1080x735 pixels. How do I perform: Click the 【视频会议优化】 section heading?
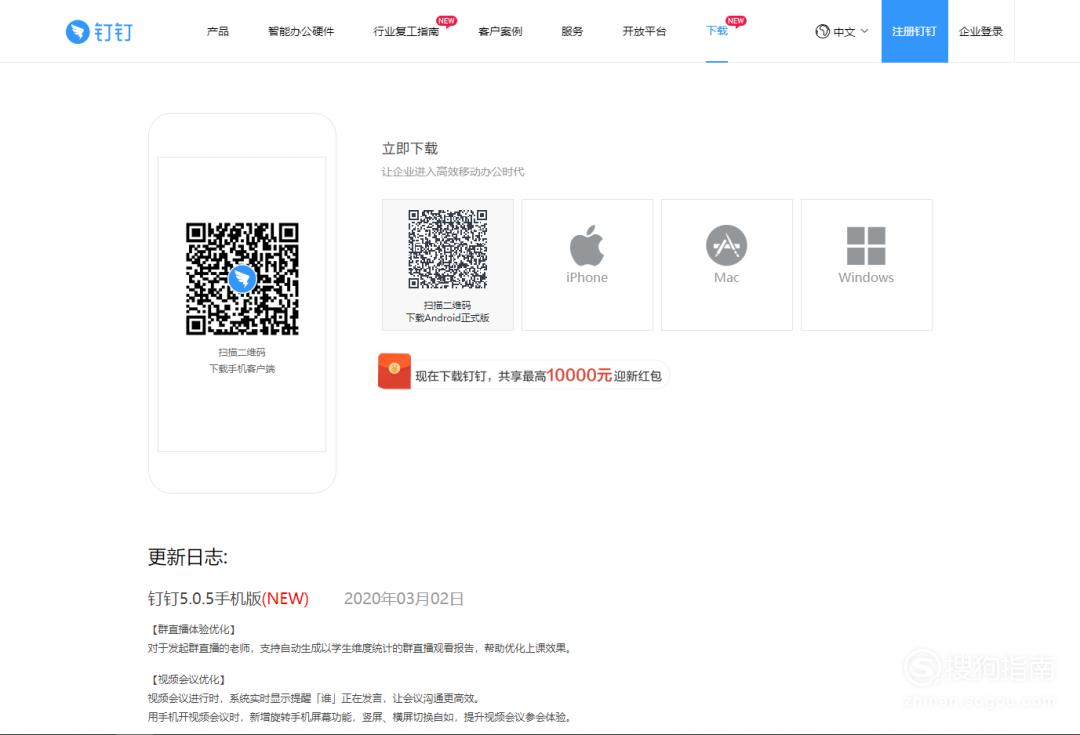[x=188, y=680]
